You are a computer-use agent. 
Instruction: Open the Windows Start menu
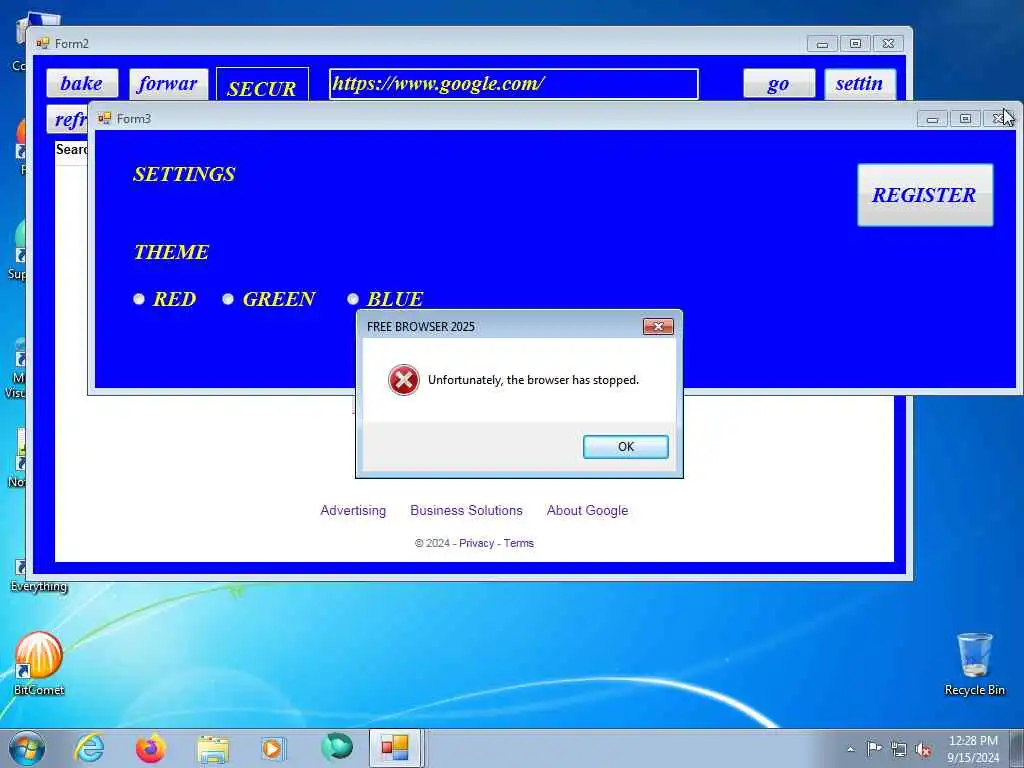point(27,748)
